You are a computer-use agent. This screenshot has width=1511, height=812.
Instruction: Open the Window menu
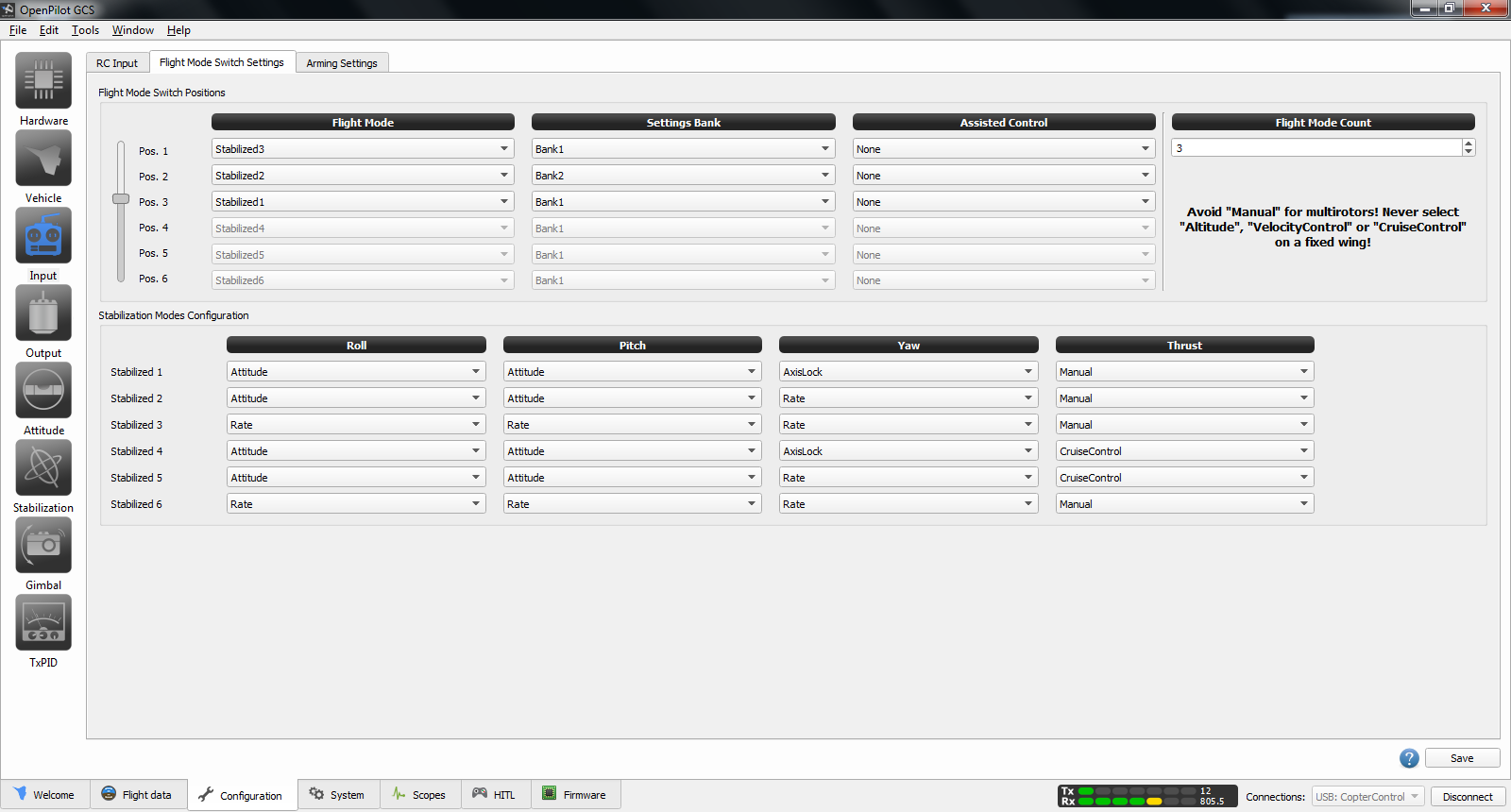133,30
